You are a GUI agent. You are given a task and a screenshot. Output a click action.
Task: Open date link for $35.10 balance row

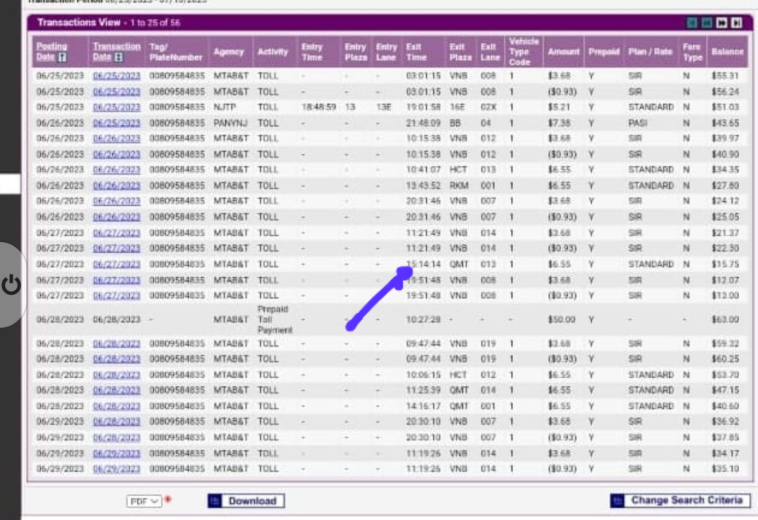coord(117,469)
